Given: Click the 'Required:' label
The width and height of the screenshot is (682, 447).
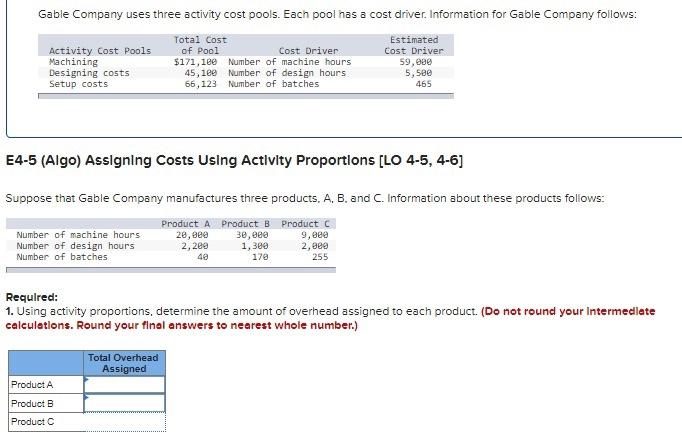Looking at the screenshot, I should point(32,297).
